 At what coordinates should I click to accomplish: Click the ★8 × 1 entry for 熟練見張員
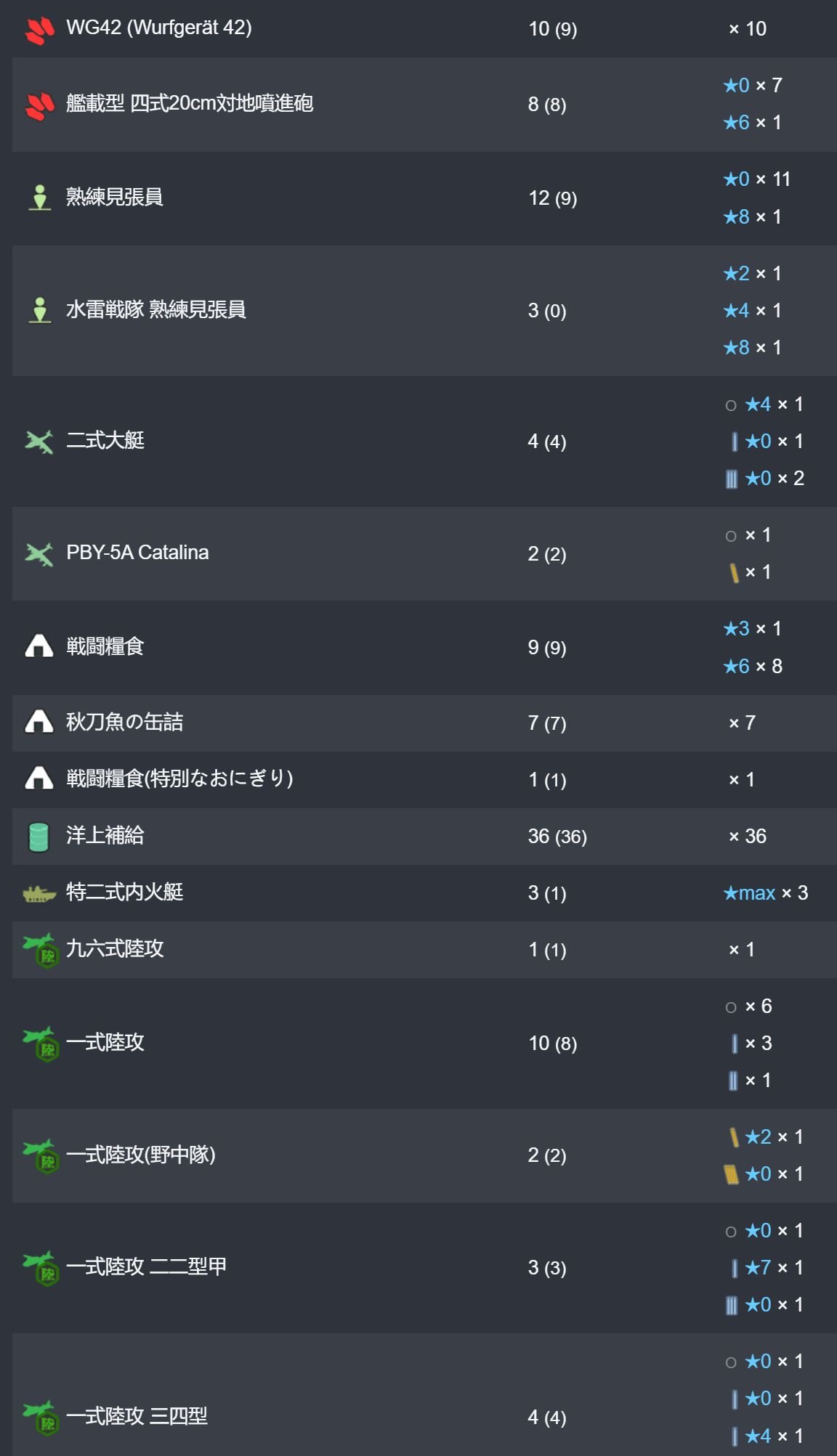pyautogui.click(x=752, y=216)
